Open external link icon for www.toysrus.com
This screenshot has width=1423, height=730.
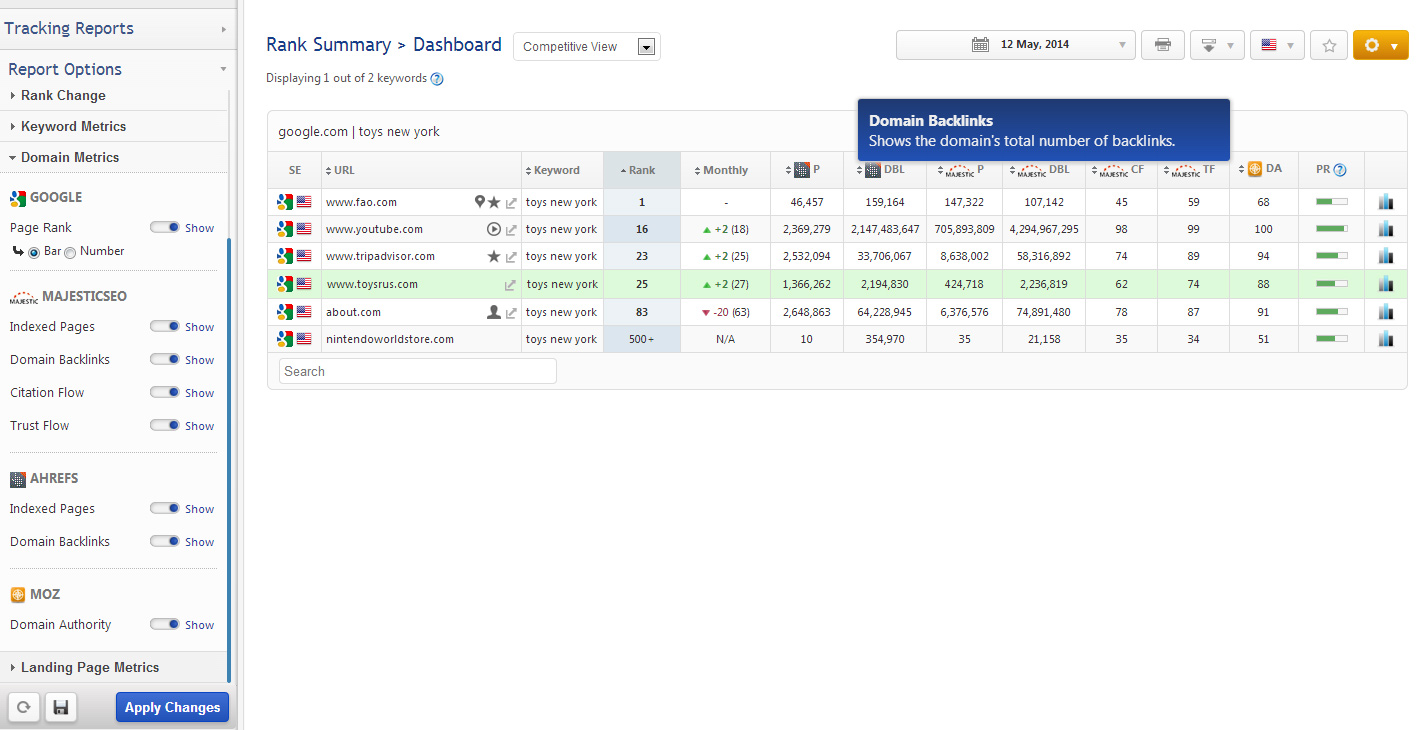click(511, 285)
